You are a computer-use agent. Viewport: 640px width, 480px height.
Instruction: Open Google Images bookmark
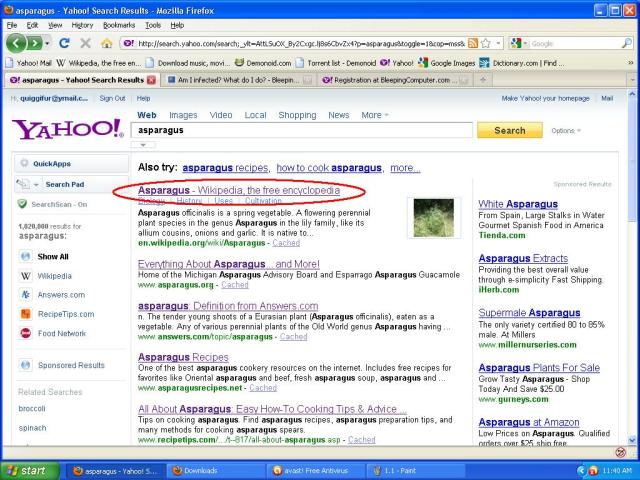(447, 63)
